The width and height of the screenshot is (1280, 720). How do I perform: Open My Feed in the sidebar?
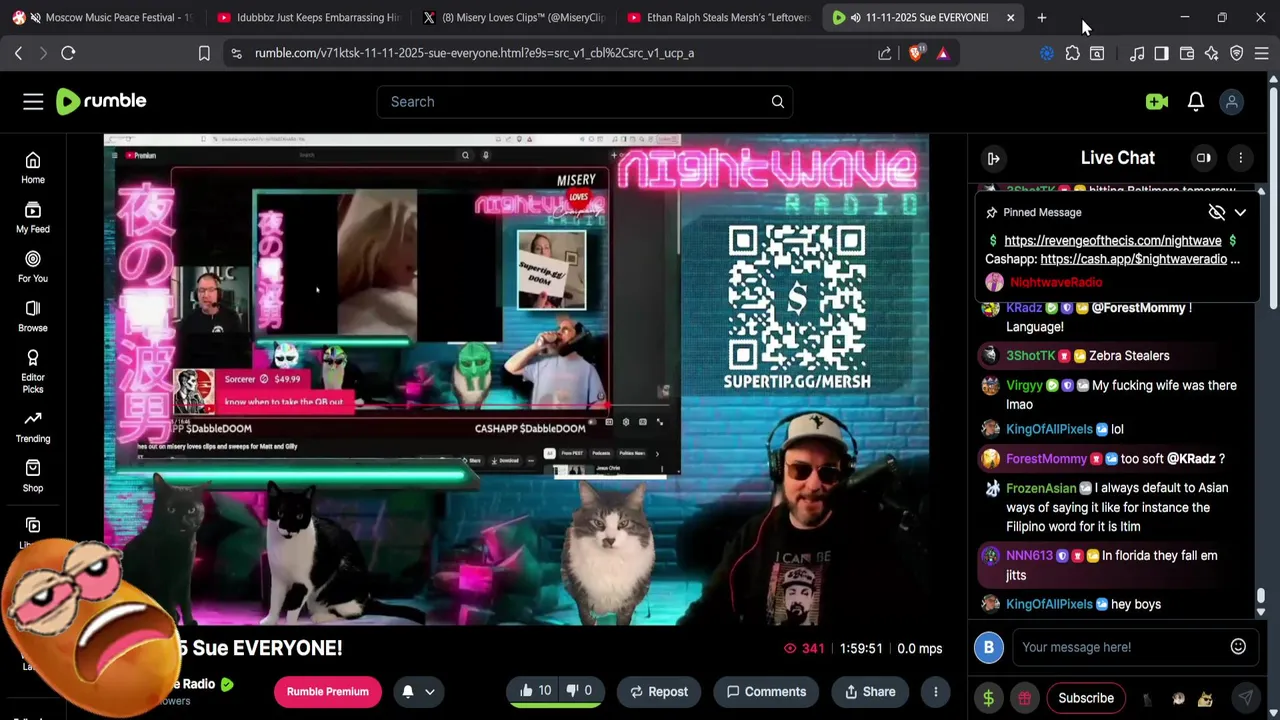coord(33,217)
